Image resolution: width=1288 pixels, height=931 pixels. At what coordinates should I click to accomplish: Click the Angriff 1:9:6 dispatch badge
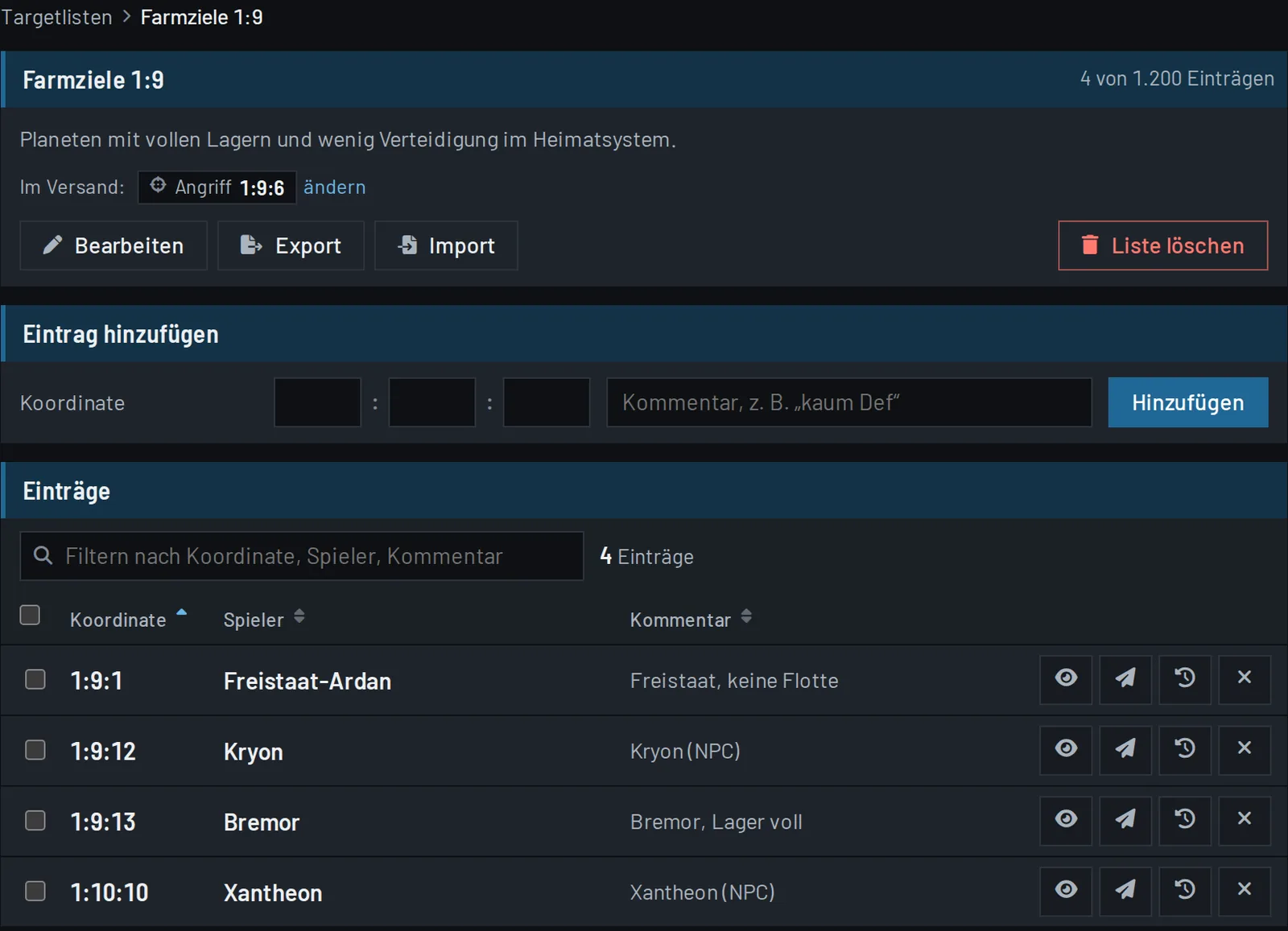tap(217, 187)
